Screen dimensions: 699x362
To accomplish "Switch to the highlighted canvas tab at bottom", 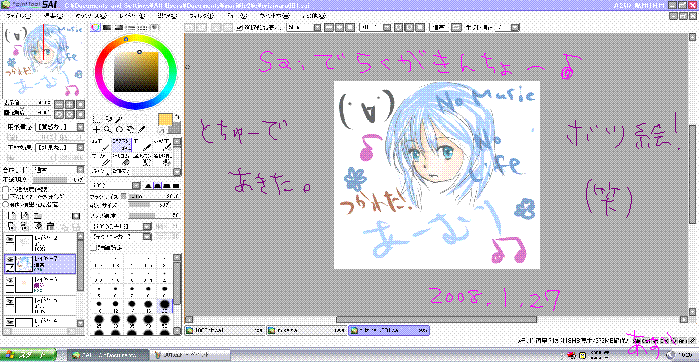I will 389,330.
